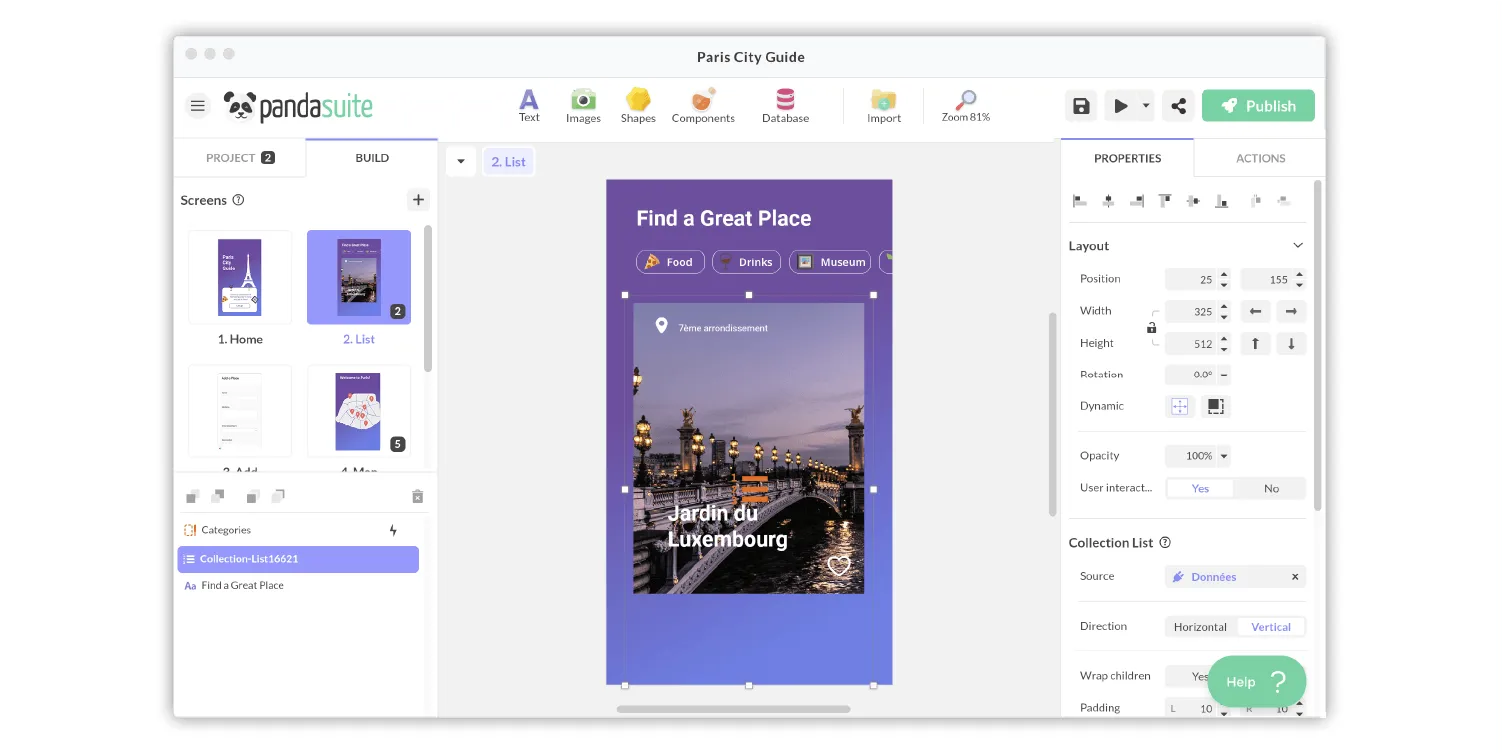Set user interaction to No
This screenshot has width=1503, height=754.
1271,488
